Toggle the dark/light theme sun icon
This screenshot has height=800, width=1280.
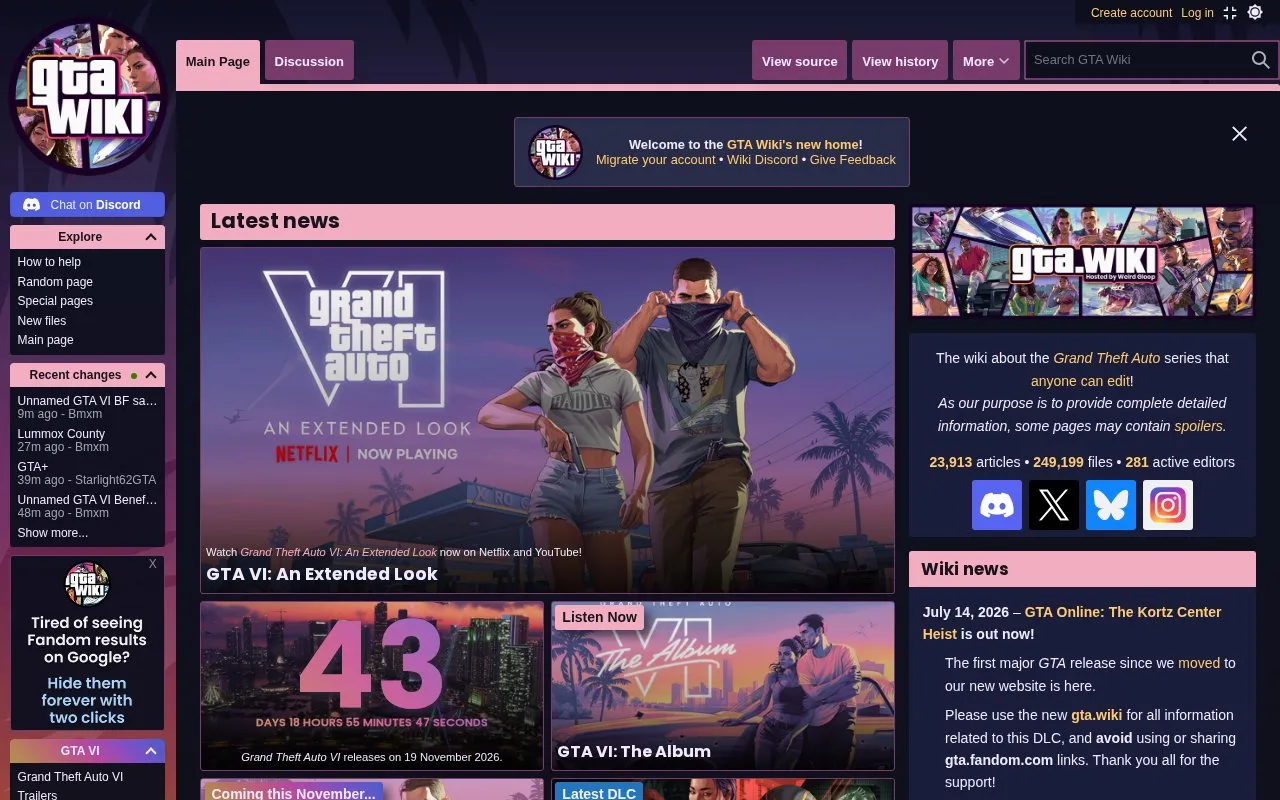point(1255,13)
